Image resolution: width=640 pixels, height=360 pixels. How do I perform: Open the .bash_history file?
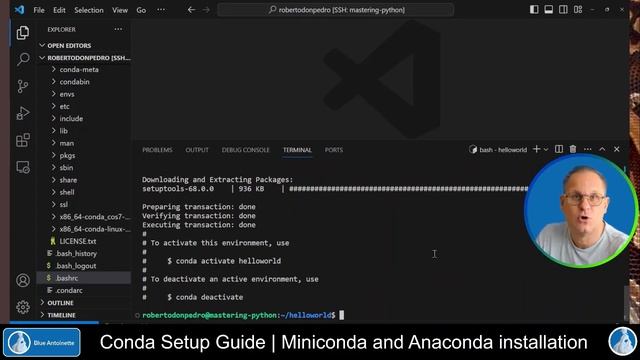click(x=84, y=253)
